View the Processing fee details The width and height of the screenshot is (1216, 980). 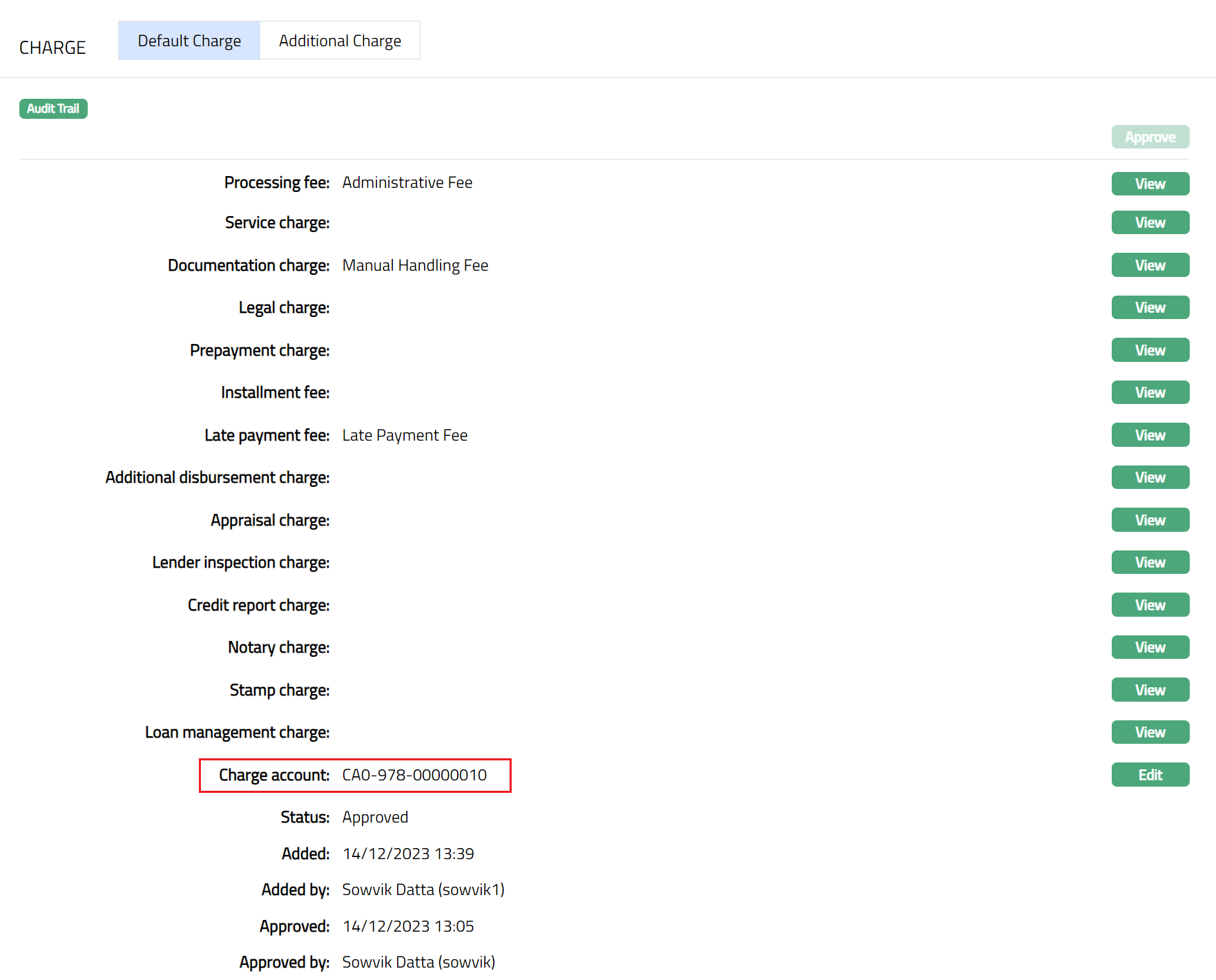coord(1150,184)
